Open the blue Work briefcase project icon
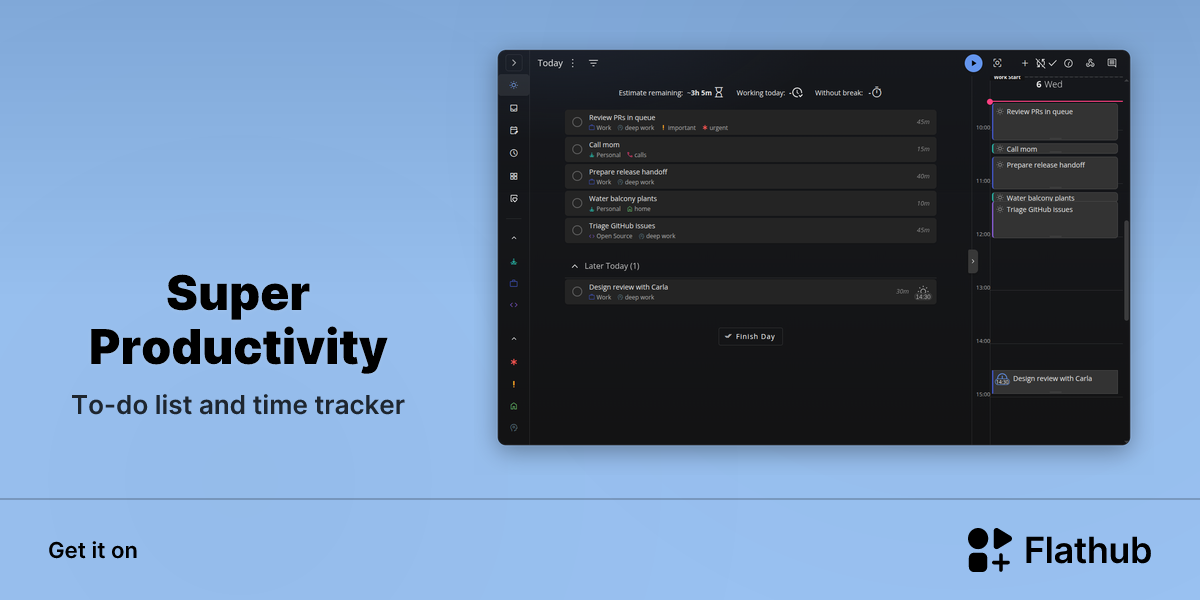 coord(514,283)
